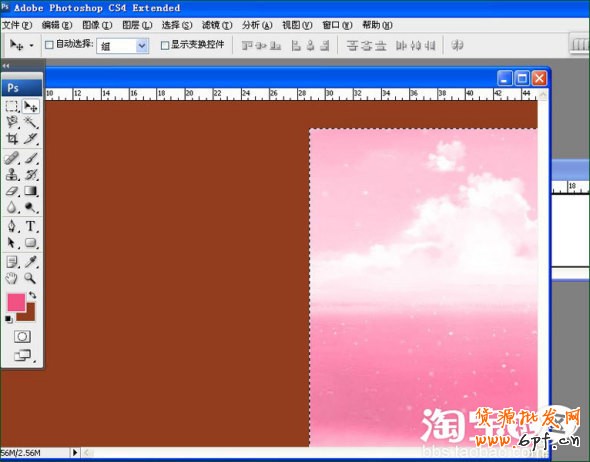Open the 组 auto-select dropdown
This screenshot has width=590, height=462.
123,46
